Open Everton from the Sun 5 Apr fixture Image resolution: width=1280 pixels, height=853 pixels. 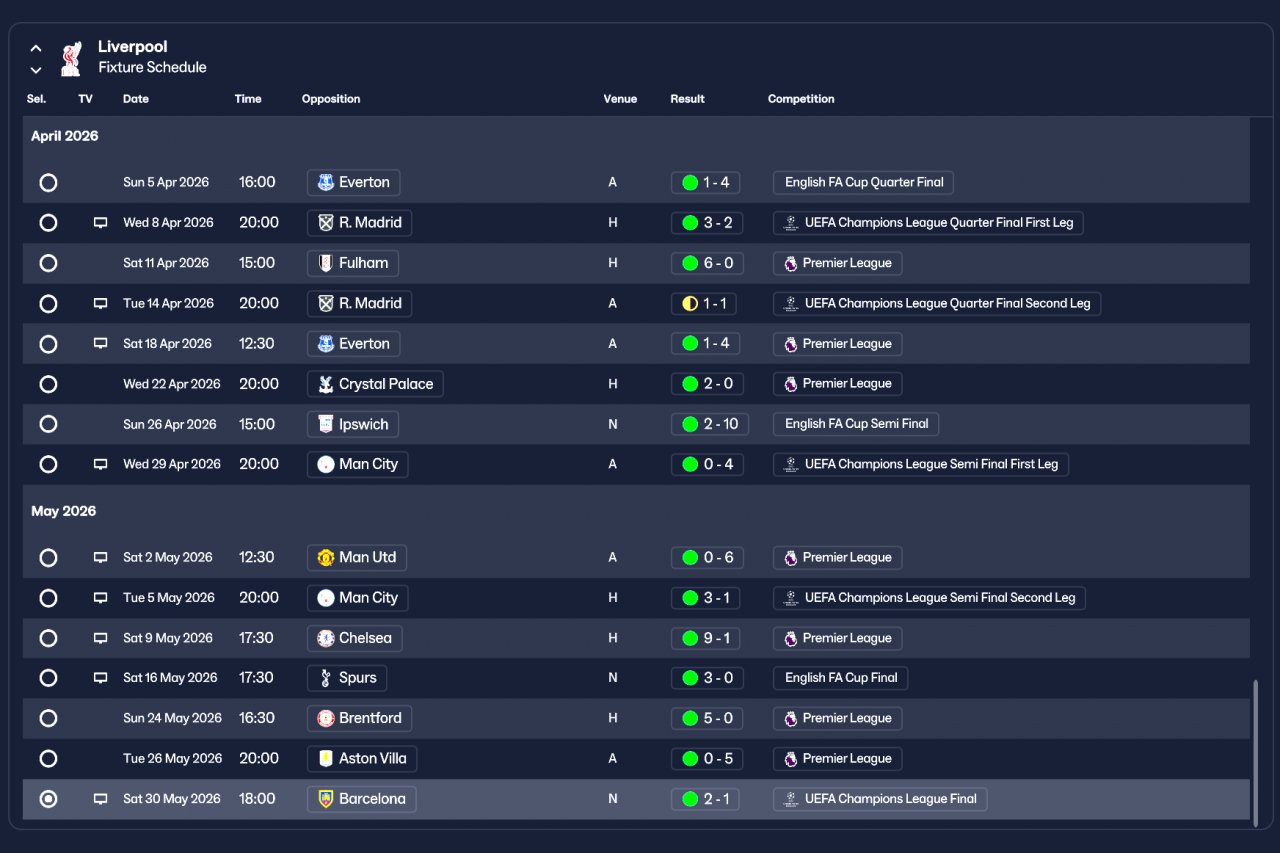click(x=354, y=183)
